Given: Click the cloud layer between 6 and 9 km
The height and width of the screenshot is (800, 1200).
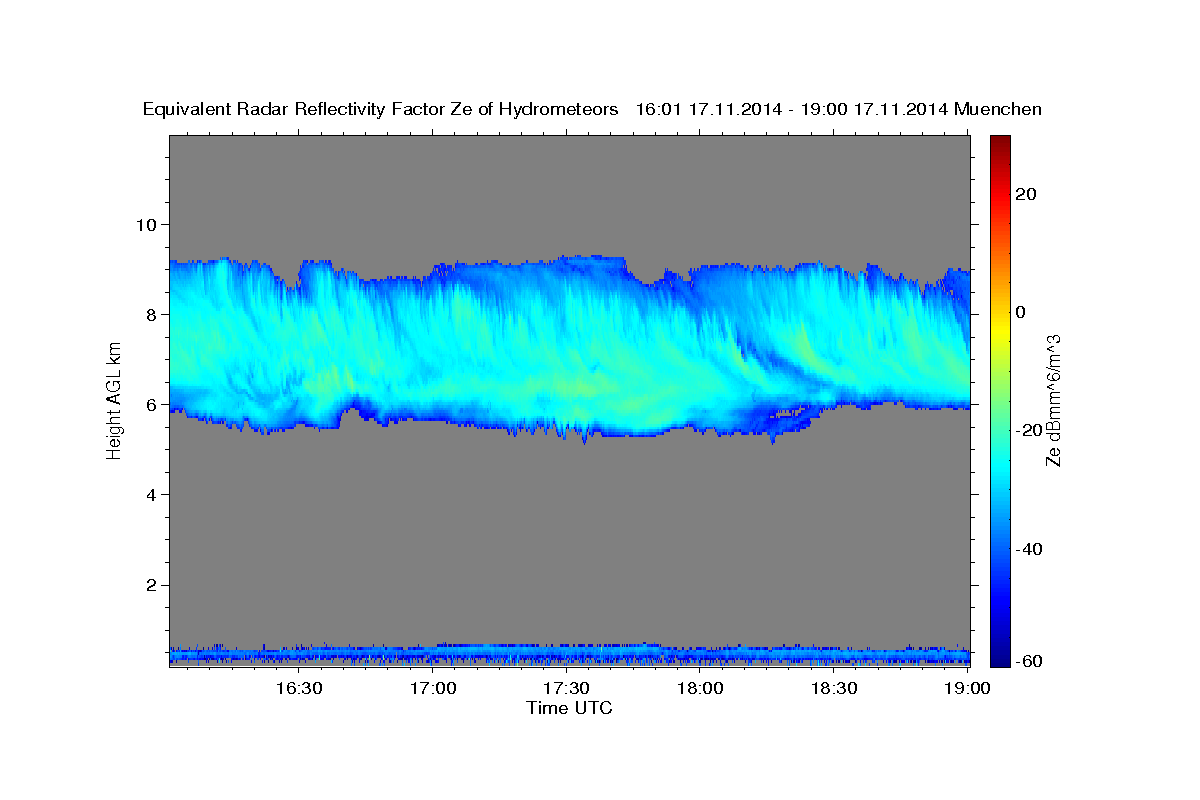Looking at the screenshot, I should [569, 350].
